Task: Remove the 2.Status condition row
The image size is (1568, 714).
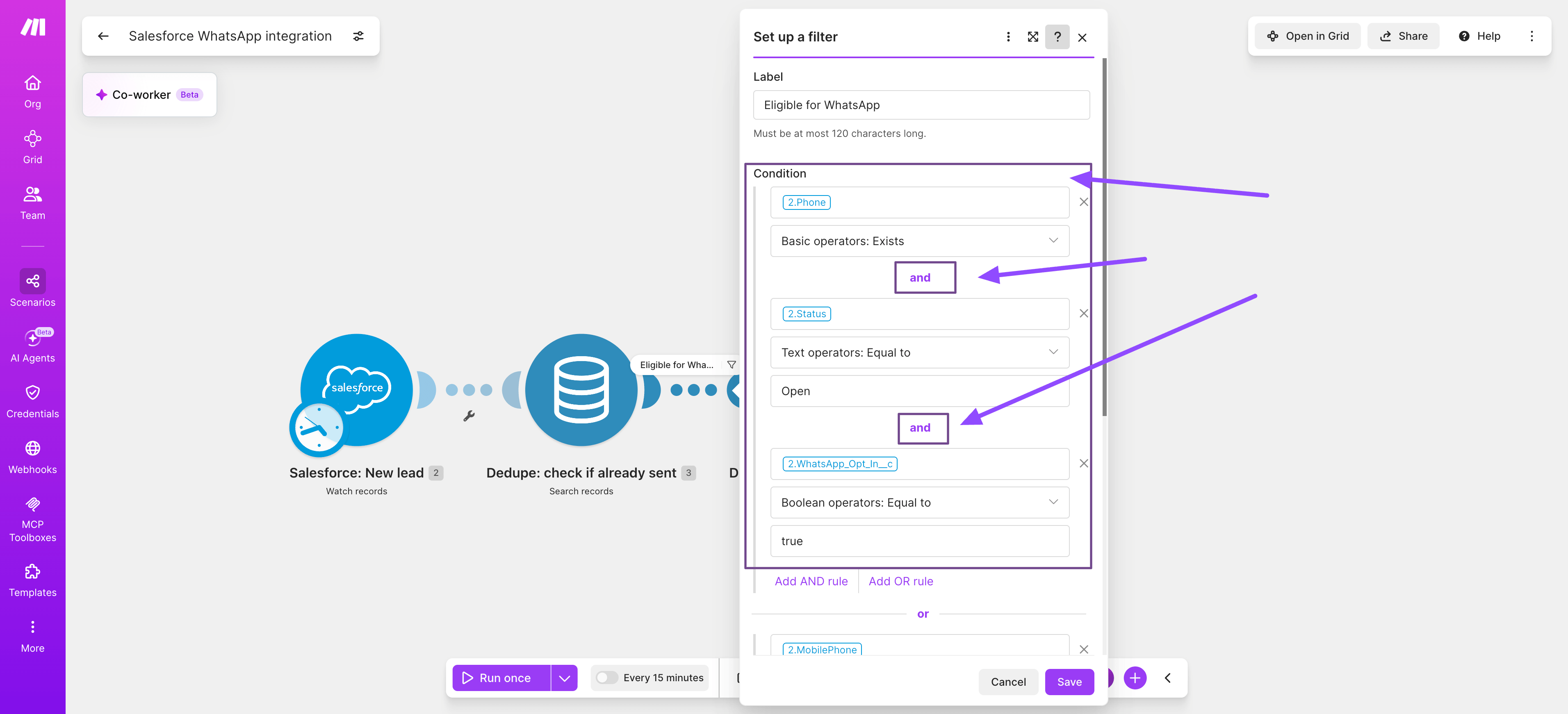Action: pos(1083,314)
